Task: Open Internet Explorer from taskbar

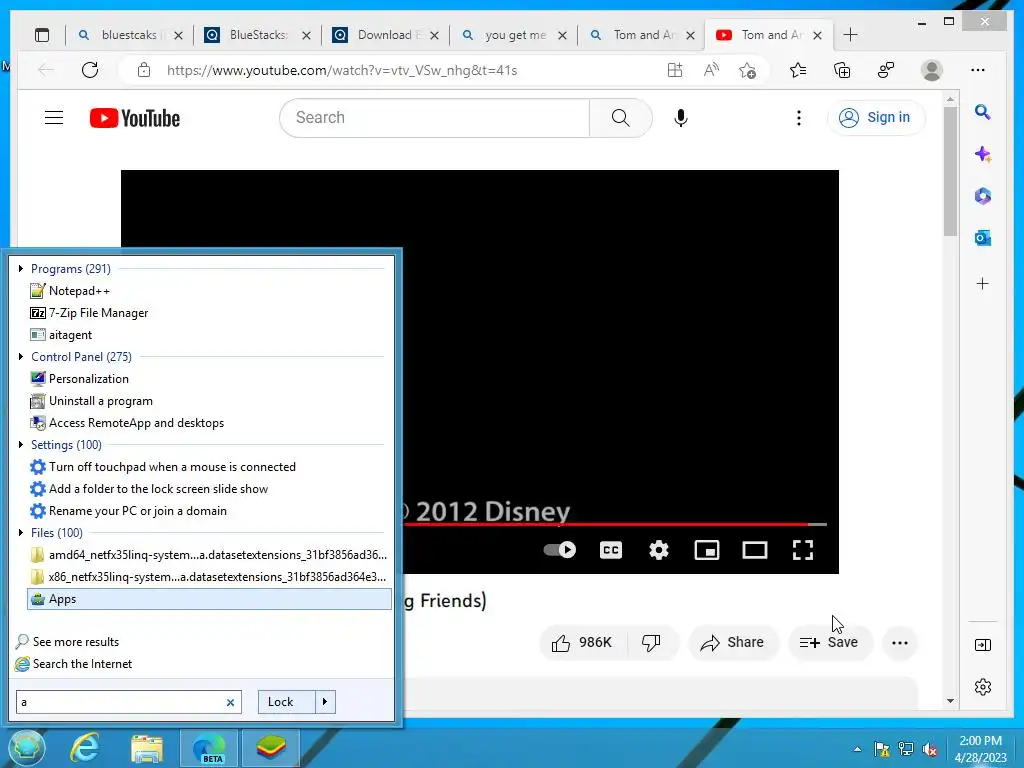Action: [85, 748]
